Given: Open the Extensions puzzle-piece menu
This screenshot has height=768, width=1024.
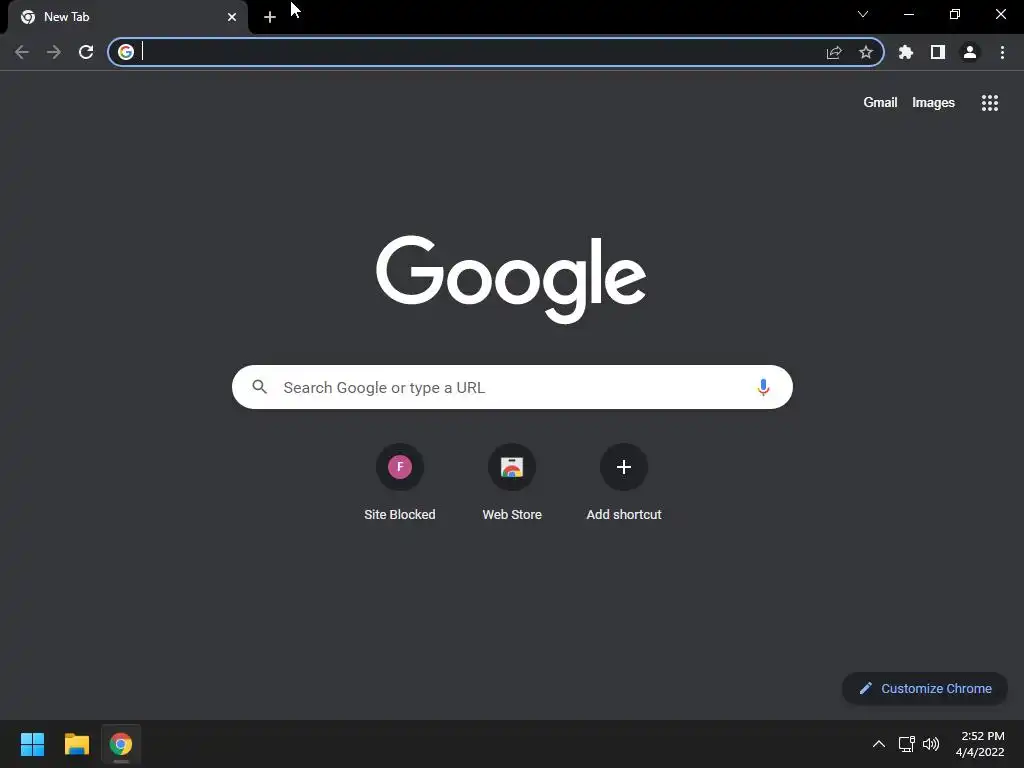Looking at the screenshot, I should 906,52.
